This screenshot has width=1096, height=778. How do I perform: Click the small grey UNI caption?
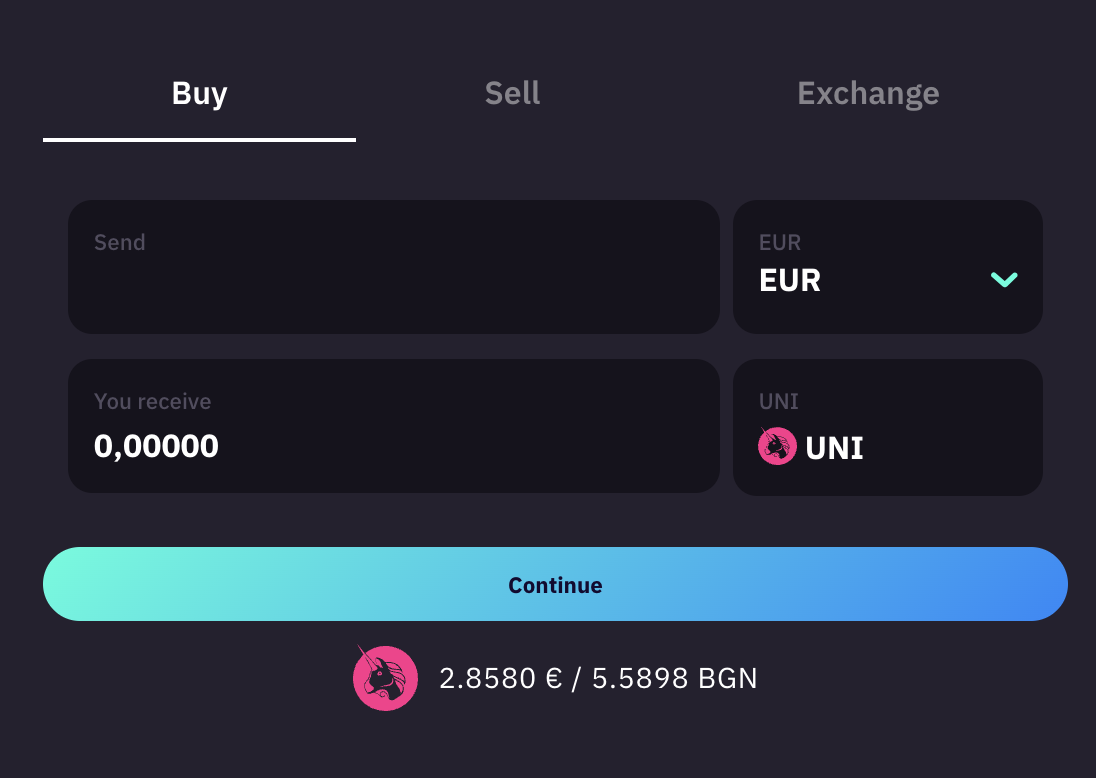(779, 402)
